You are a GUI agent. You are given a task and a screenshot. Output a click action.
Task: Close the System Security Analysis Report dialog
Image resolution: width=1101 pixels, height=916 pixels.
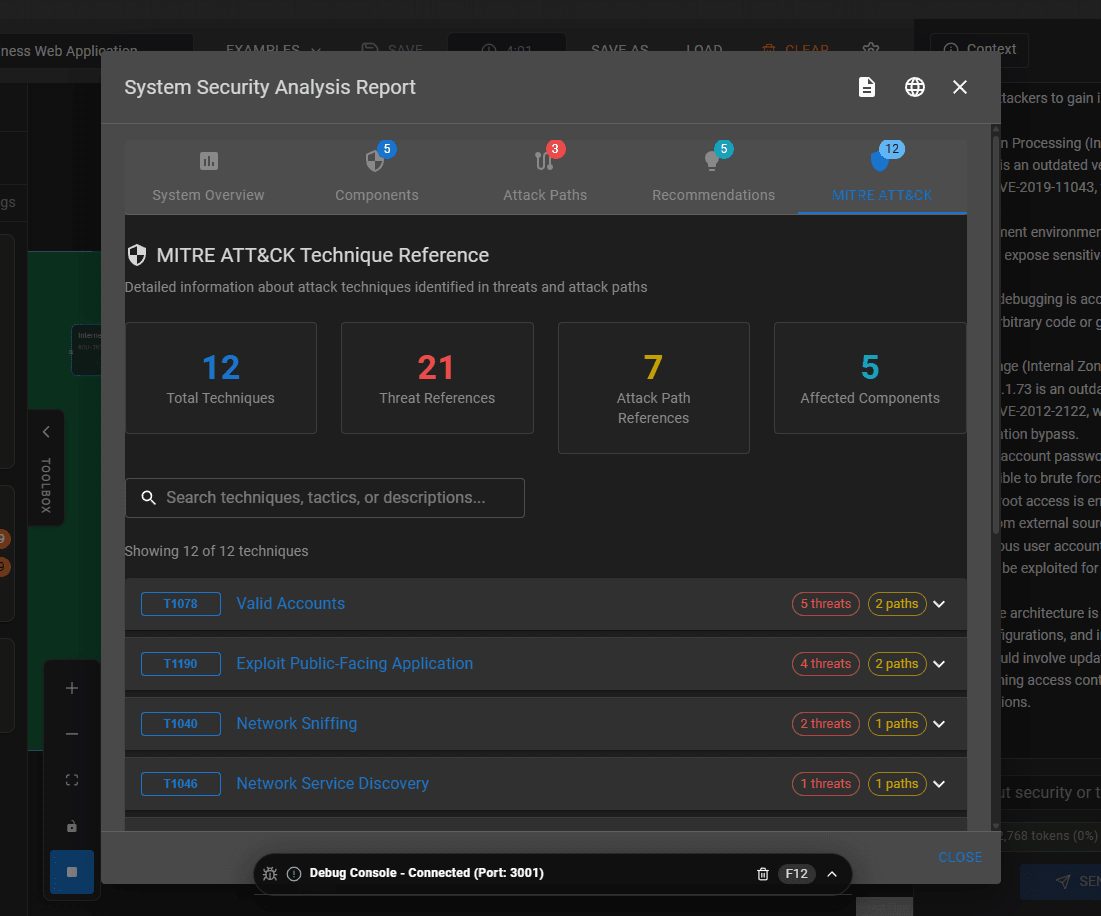click(960, 87)
